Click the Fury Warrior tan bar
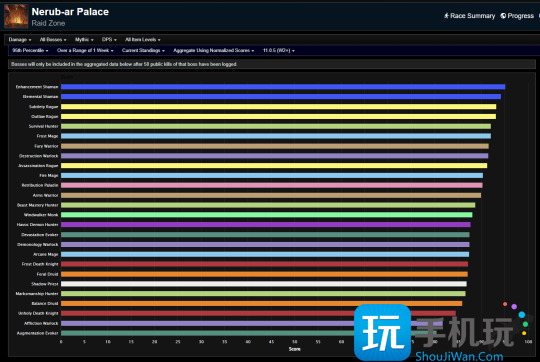 (x=275, y=146)
